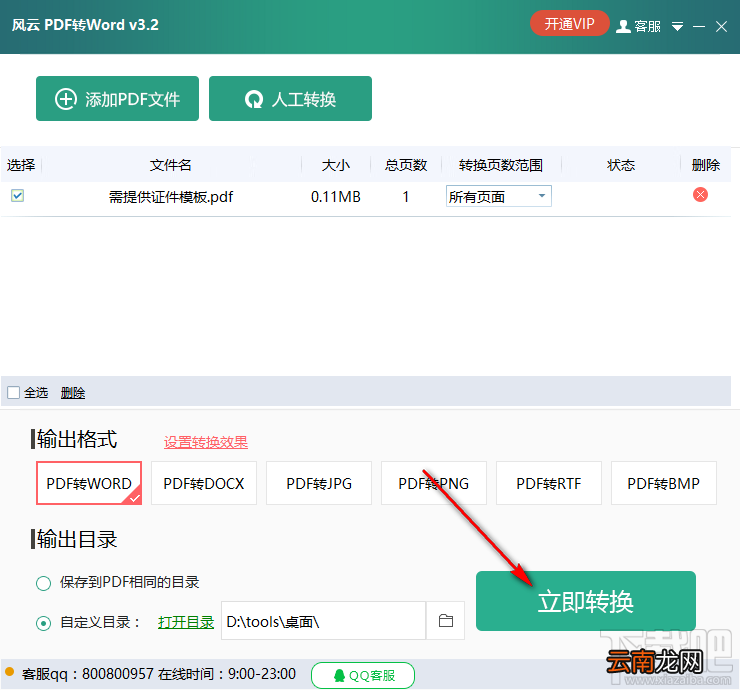Select the PDF转RTF output format

549,483
